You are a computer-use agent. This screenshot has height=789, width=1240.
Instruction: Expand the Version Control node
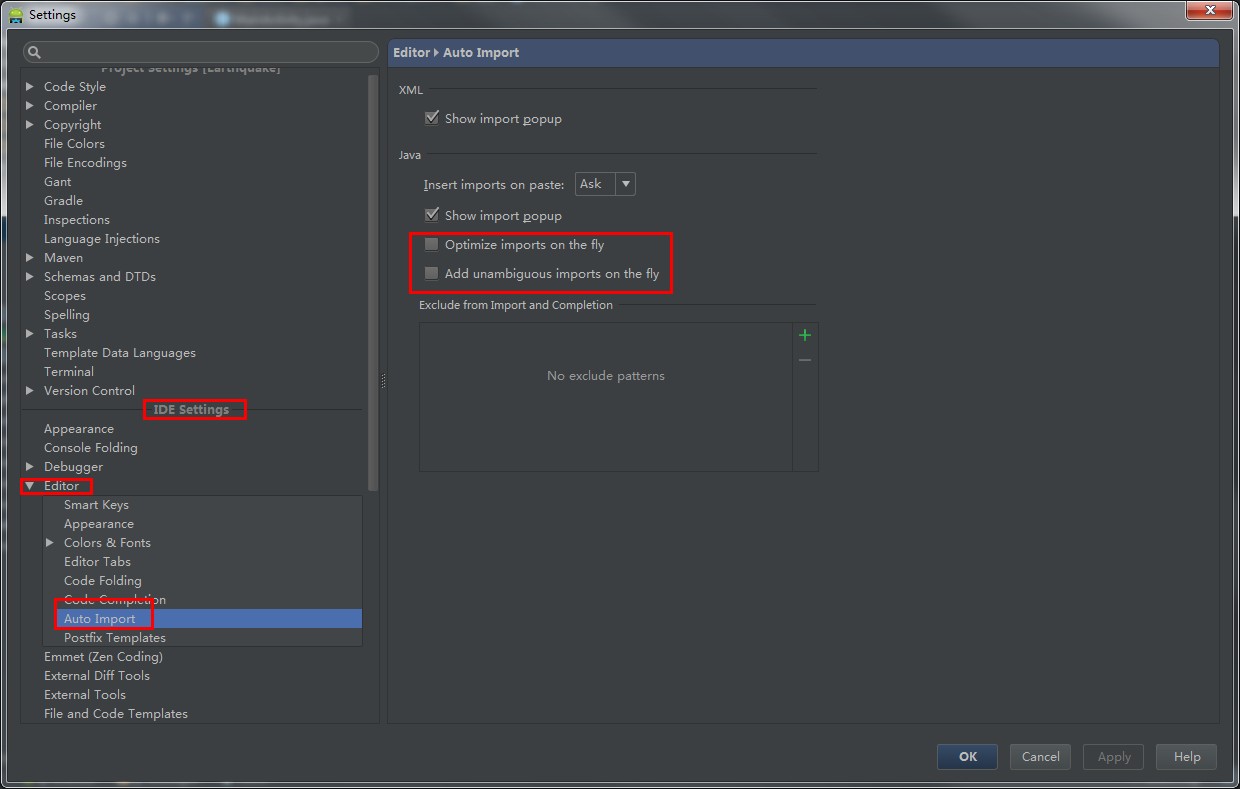pyautogui.click(x=30, y=391)
